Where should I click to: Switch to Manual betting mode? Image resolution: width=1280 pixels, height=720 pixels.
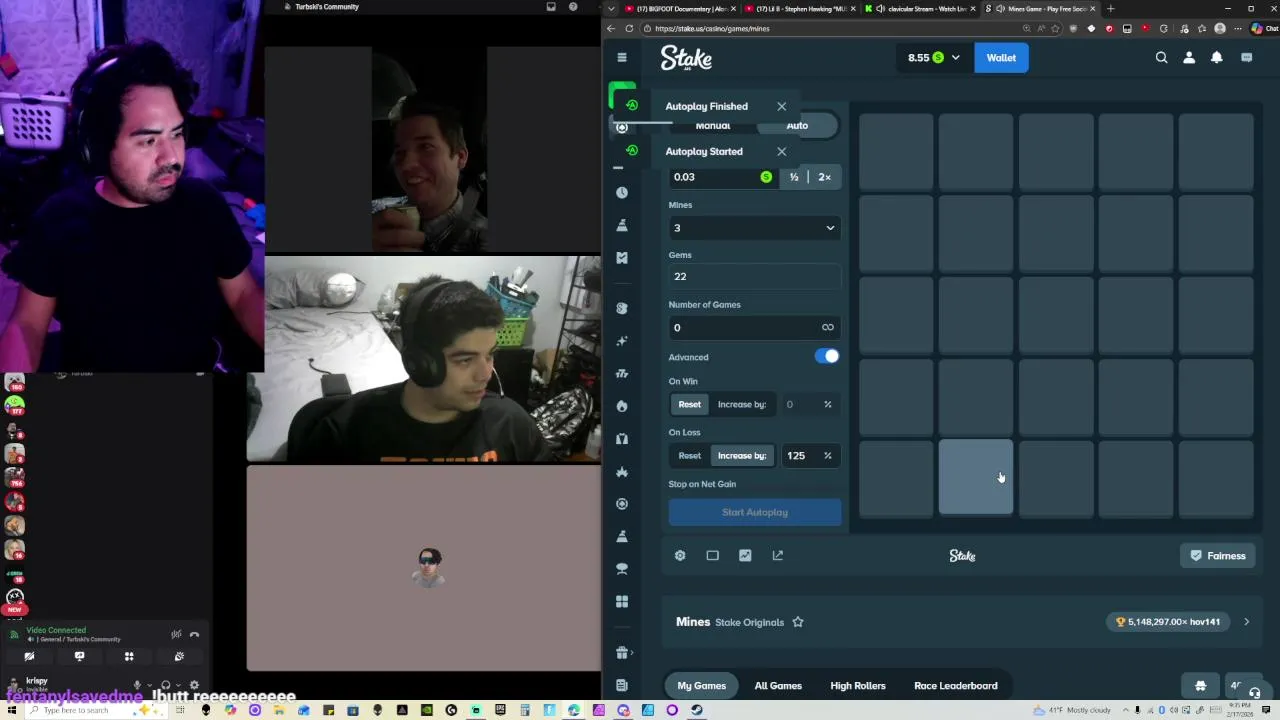(x=713, y=126)
